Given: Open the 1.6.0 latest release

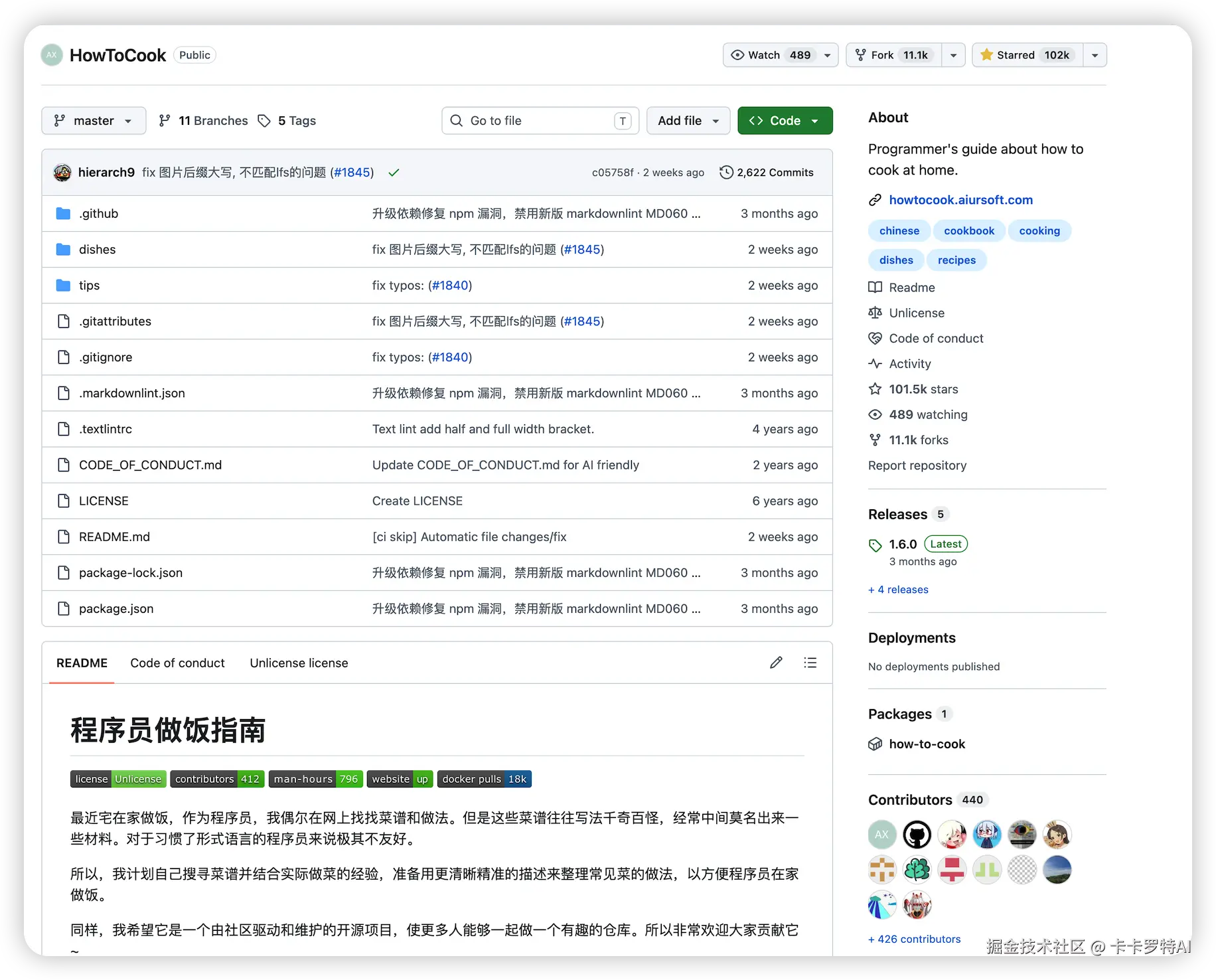Looking at the screenshot, I should (903, 544).
